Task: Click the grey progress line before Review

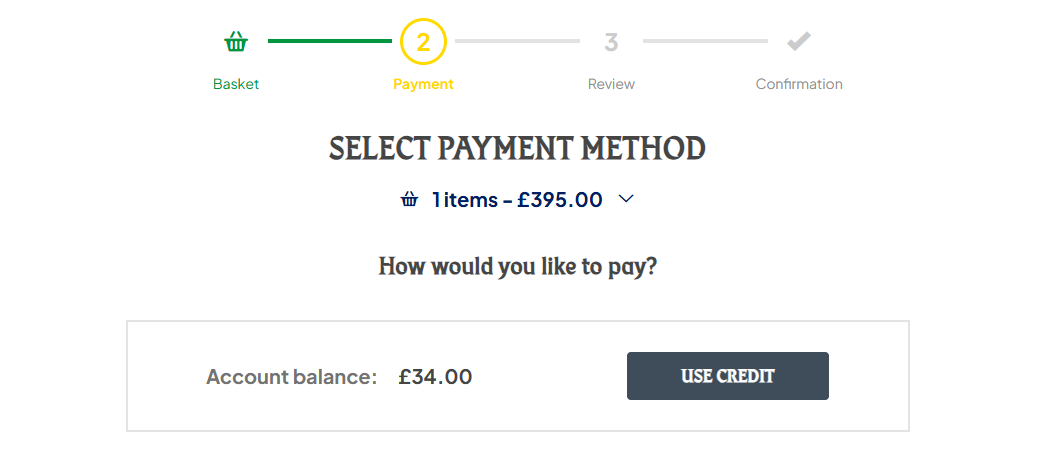Action: tap(518, 41)
